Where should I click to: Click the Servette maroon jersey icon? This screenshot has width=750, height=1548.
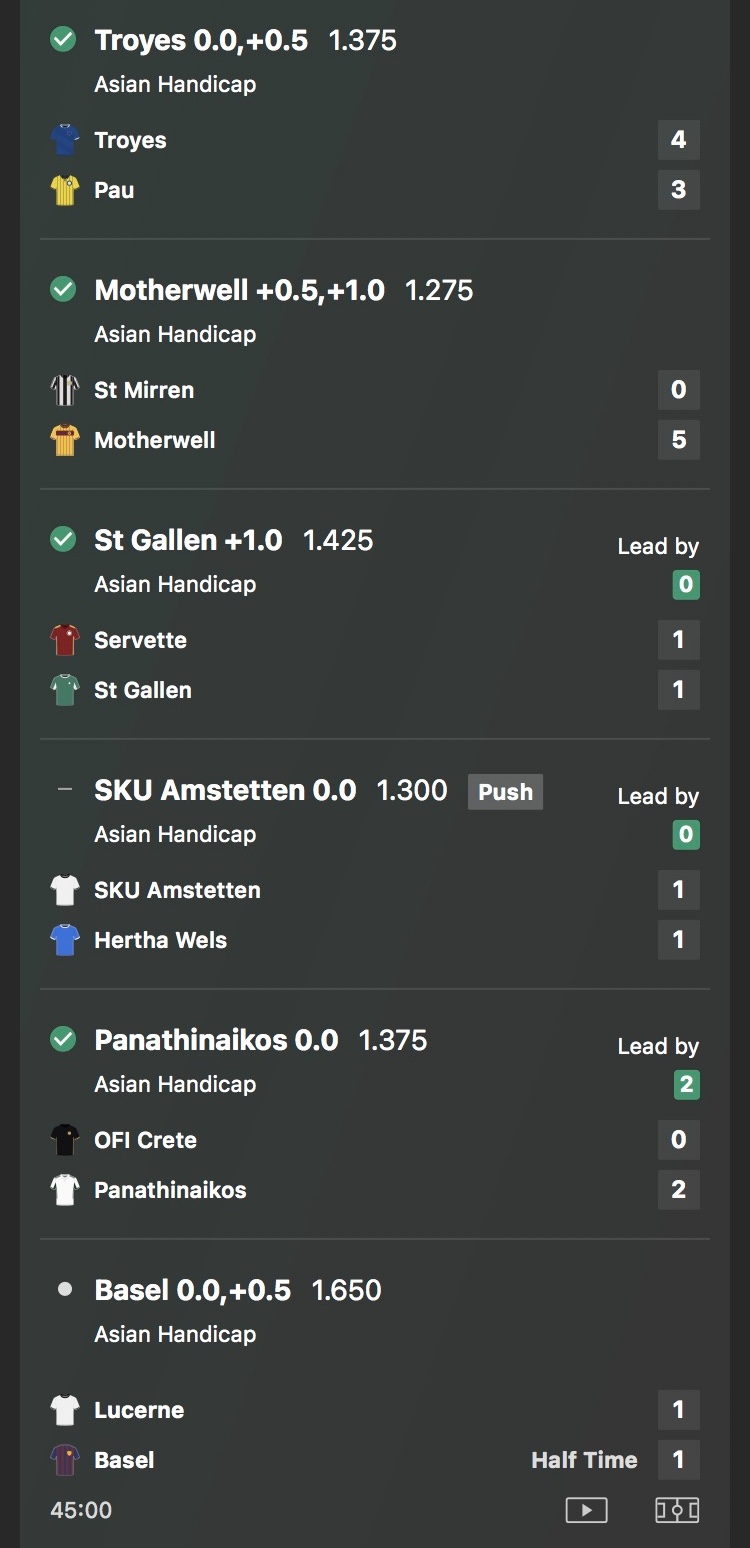point(65,640)
